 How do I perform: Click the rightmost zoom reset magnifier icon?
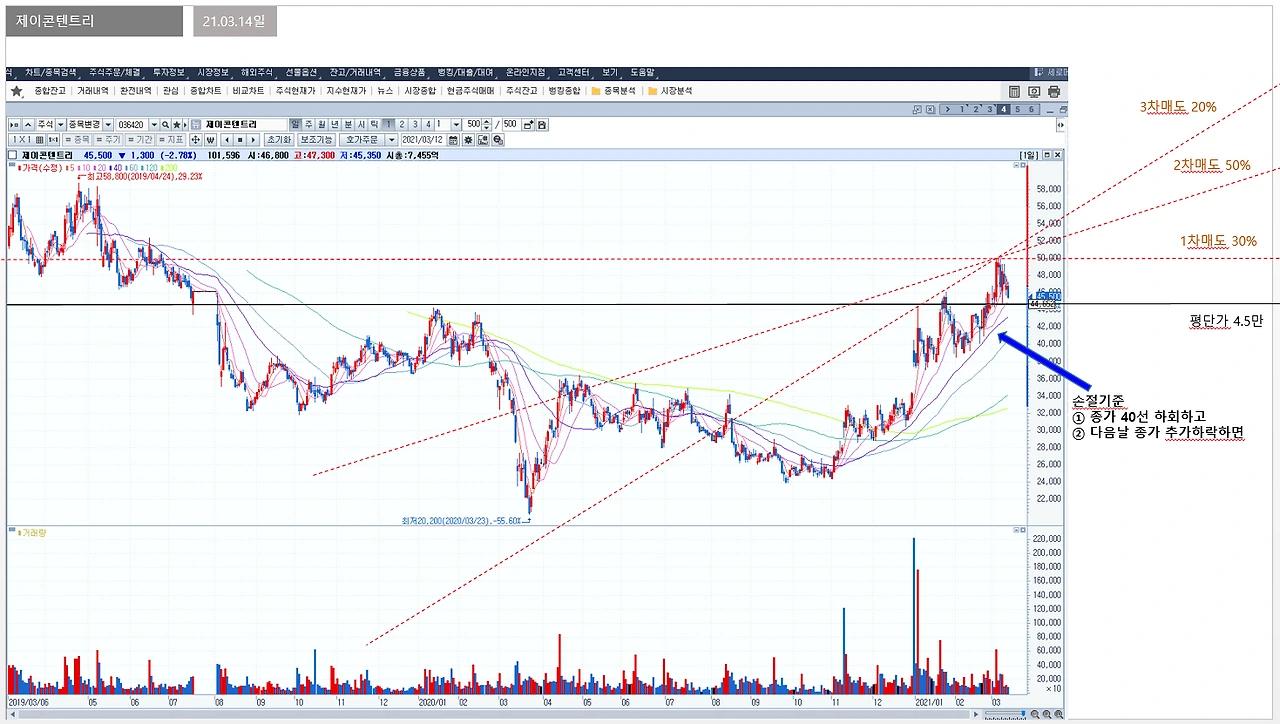tap(1059, 714)
